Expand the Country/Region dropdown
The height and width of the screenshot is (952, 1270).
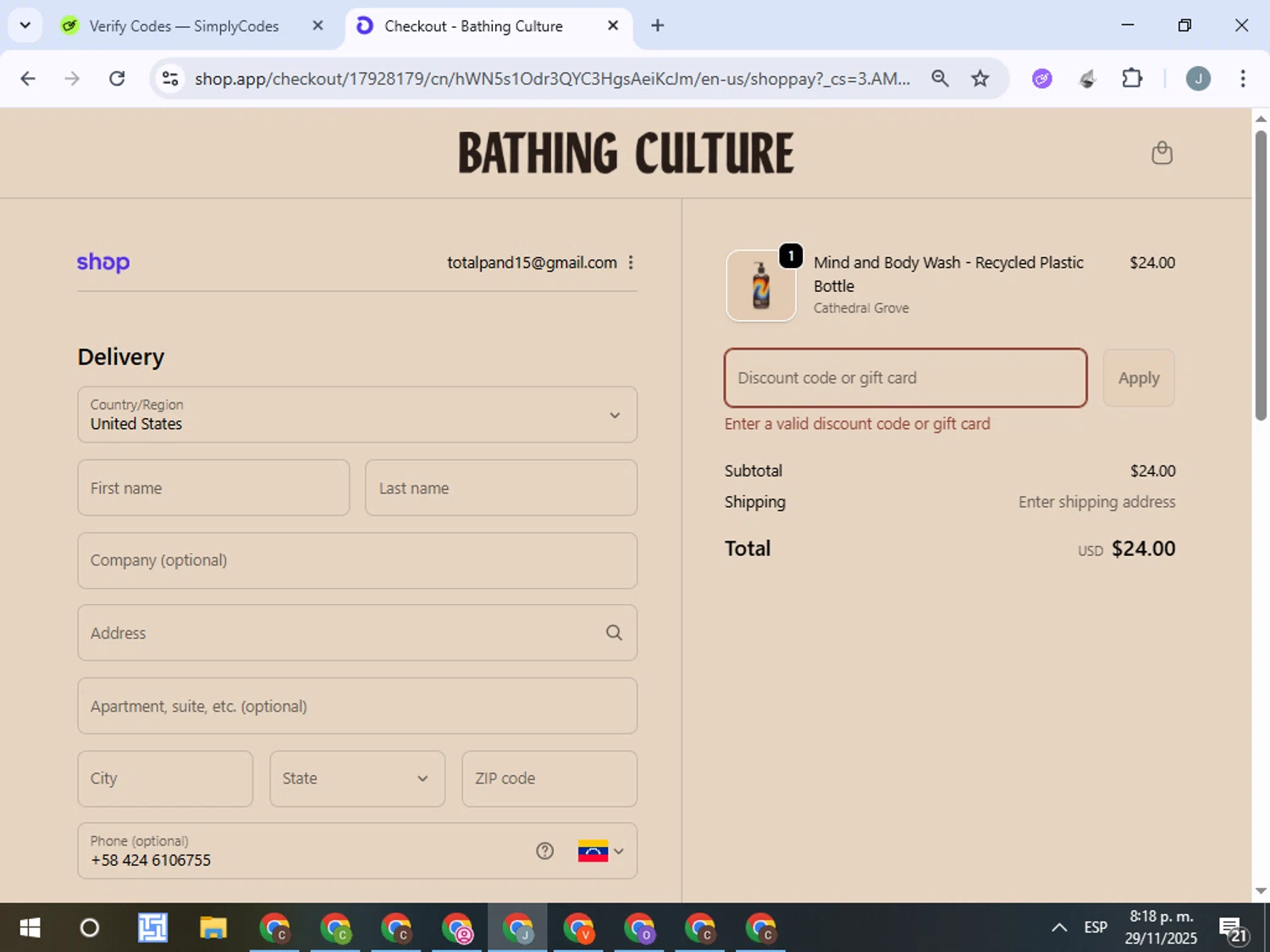point(357,415)
